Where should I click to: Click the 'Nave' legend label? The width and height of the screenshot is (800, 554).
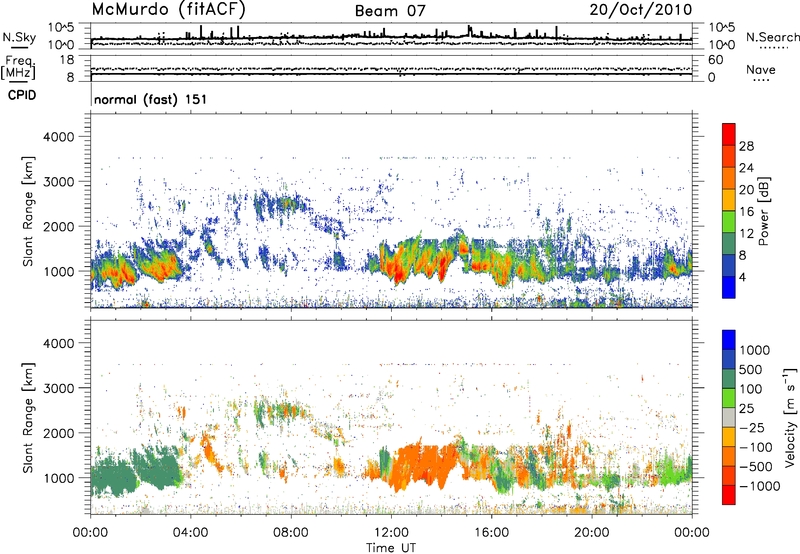(x=761, y=69)
